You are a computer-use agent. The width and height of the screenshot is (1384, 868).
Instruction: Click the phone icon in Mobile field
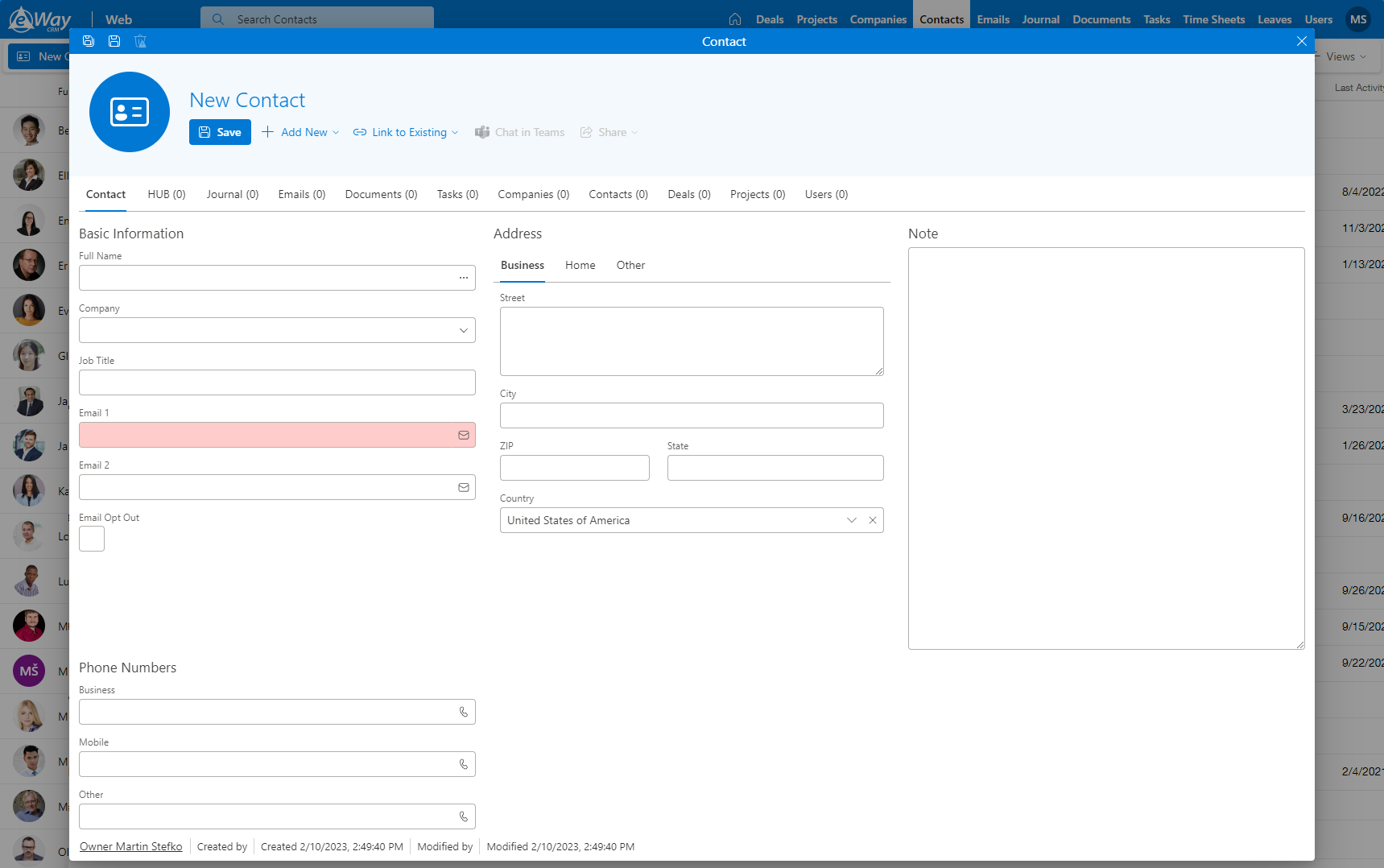coord(464,764)
